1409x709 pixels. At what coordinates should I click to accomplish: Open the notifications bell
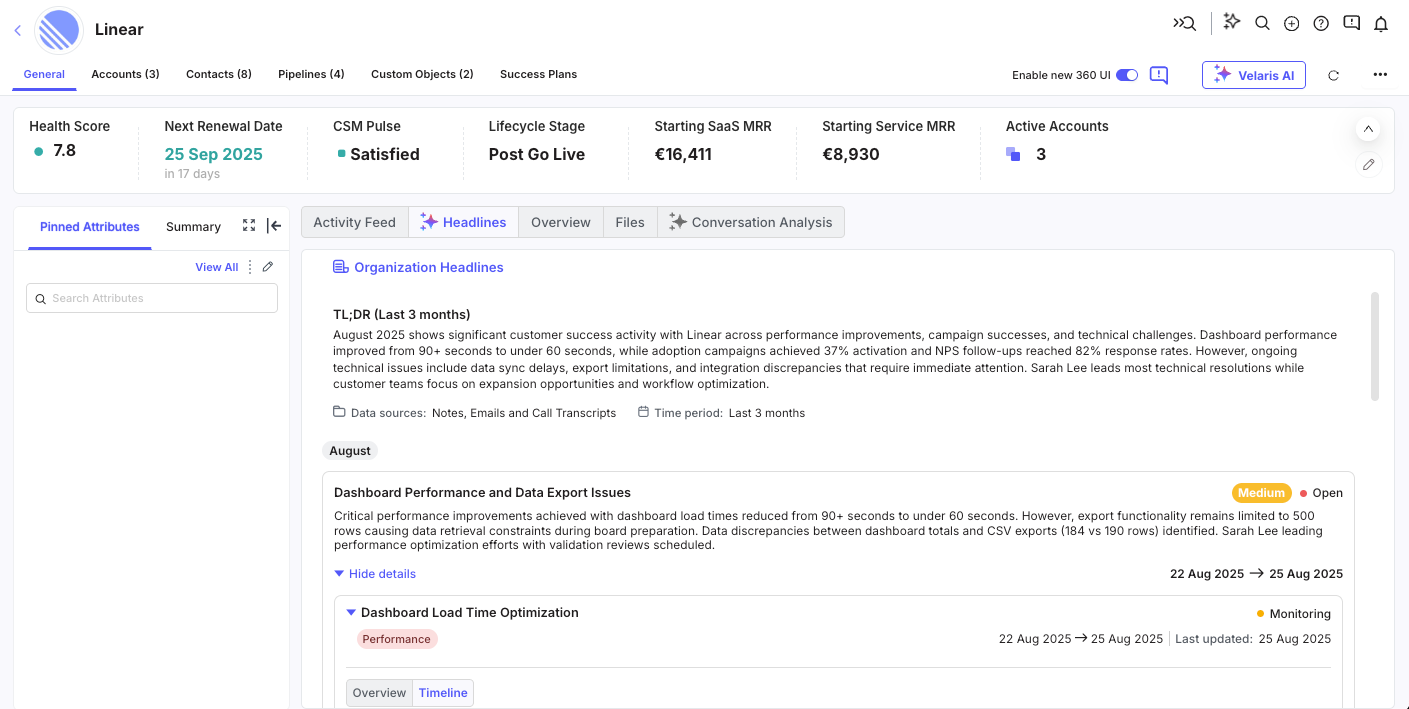[x=1381, y=23]
